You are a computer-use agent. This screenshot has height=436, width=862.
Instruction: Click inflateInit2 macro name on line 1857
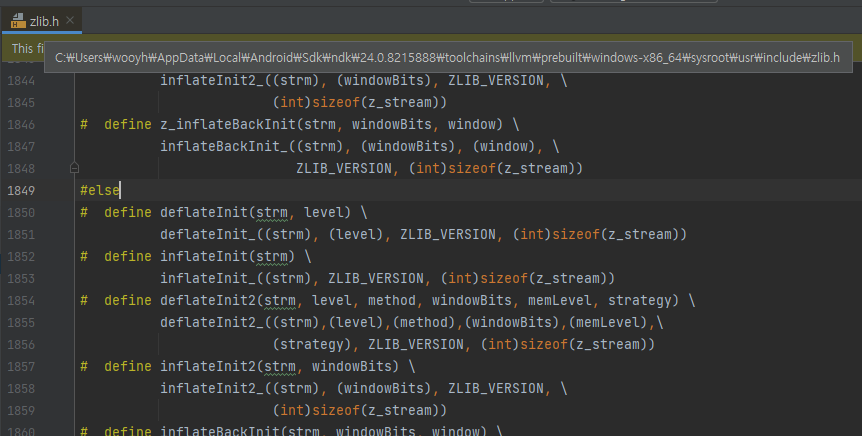pyautogui.click(x=208, y=366)
